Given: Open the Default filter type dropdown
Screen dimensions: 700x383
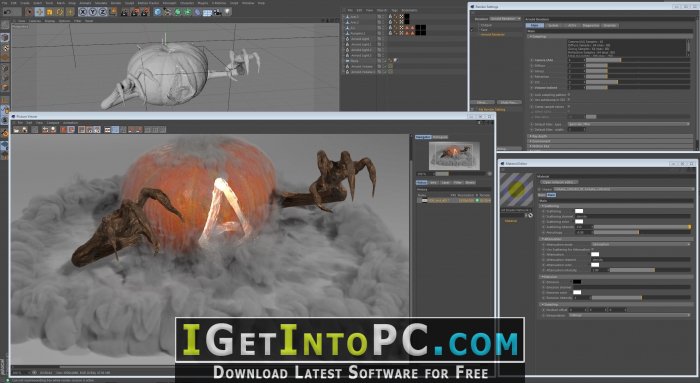Looking at the screenshot, I should point(629,124).
